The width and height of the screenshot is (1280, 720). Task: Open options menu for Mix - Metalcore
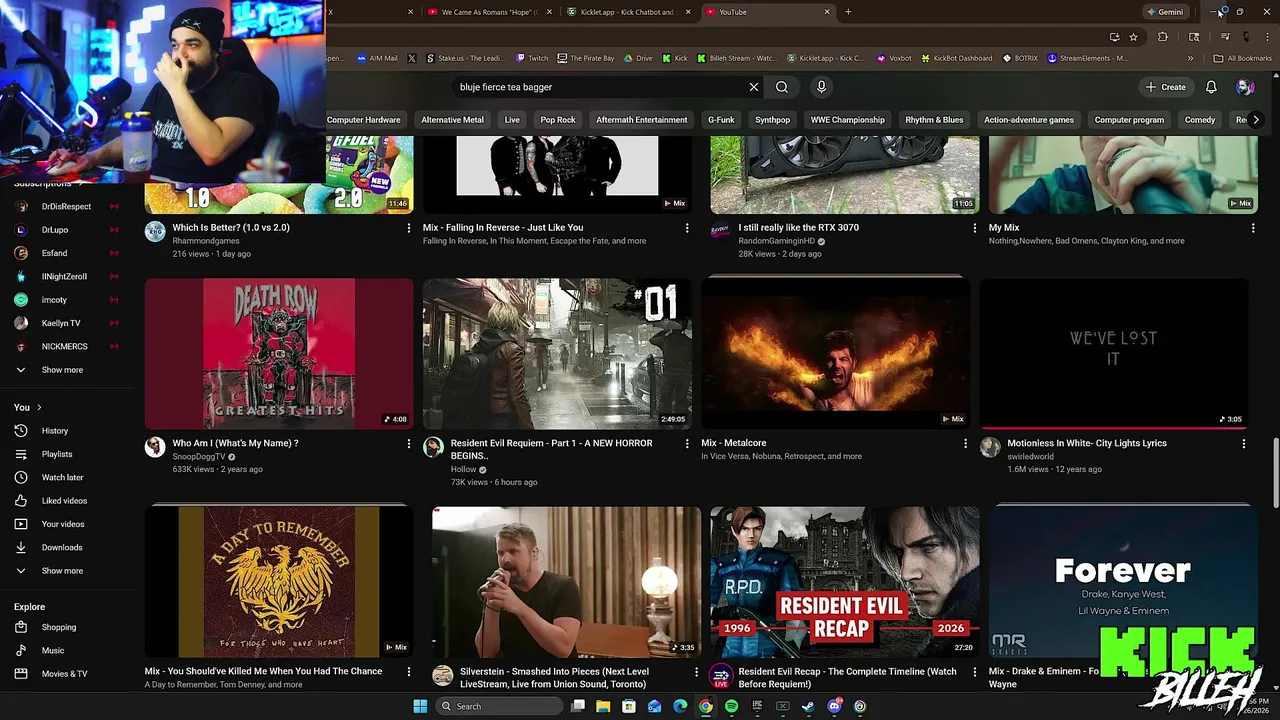965,443
